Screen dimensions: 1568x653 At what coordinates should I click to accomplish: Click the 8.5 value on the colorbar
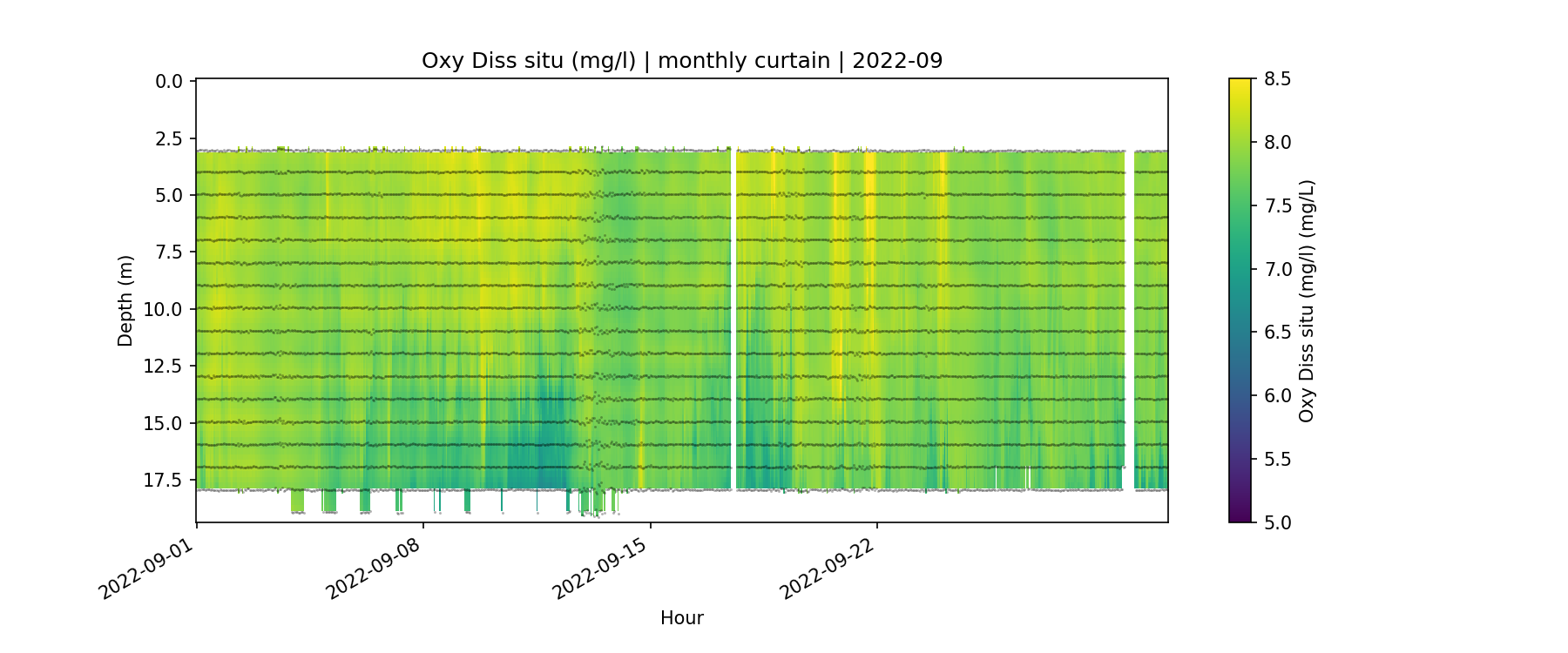coord(1277,79)
